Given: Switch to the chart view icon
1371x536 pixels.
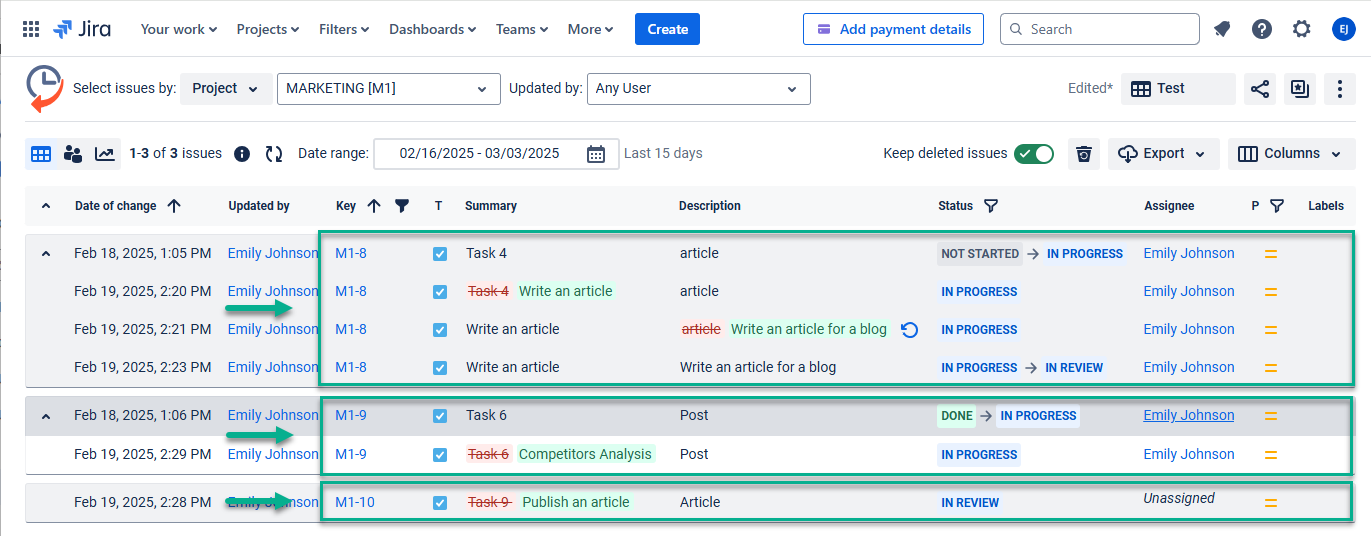Looking at the screenshot, I should [105, 154].
